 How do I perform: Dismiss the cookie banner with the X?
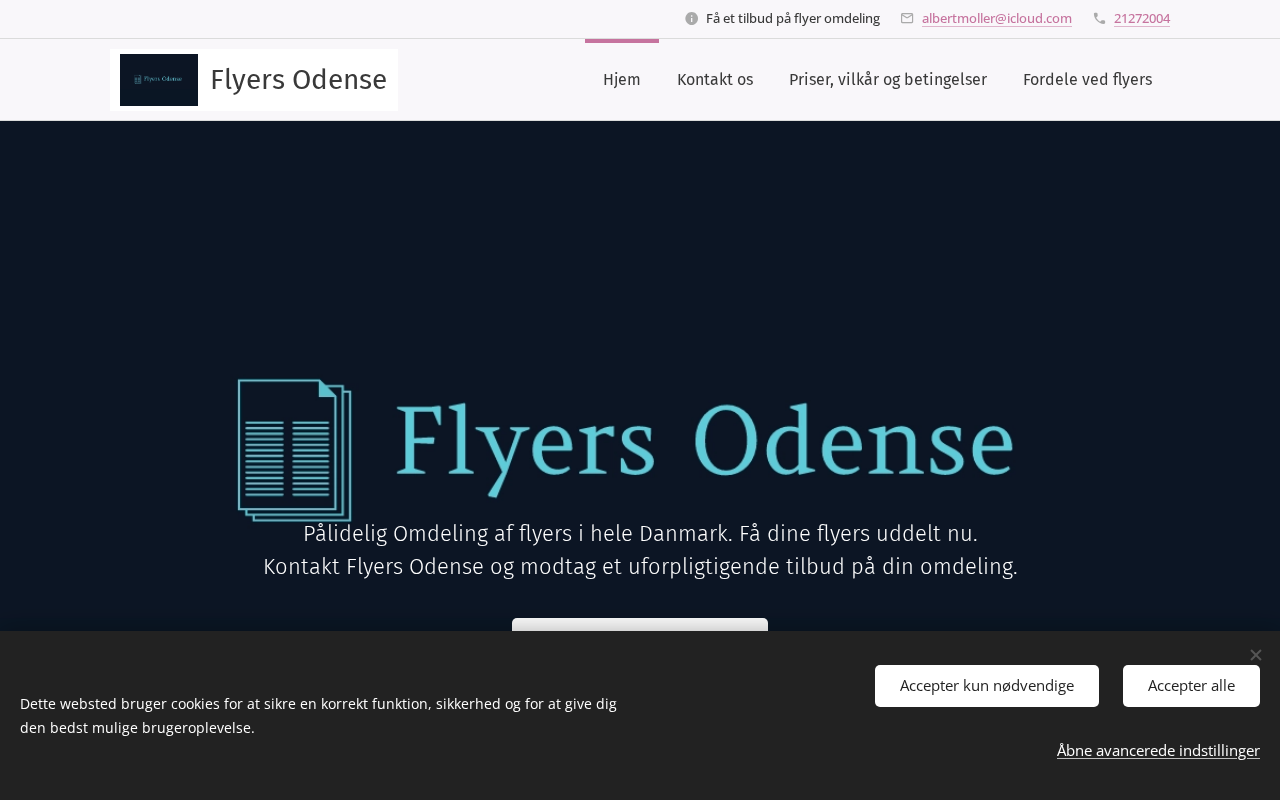(1255, 655)
